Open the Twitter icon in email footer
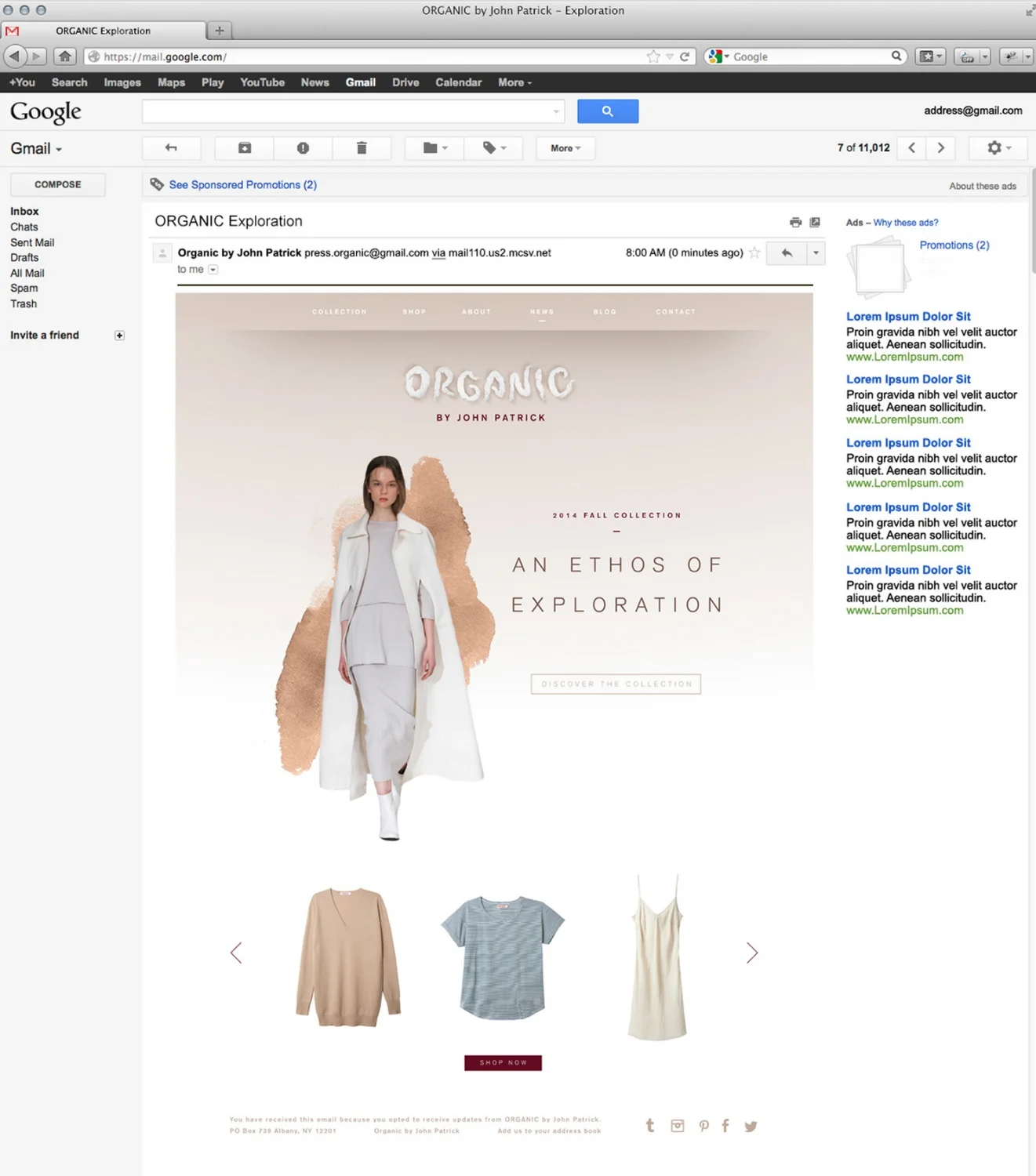Viewport: 1036px width, 1176px height. tap(751, 1127)
